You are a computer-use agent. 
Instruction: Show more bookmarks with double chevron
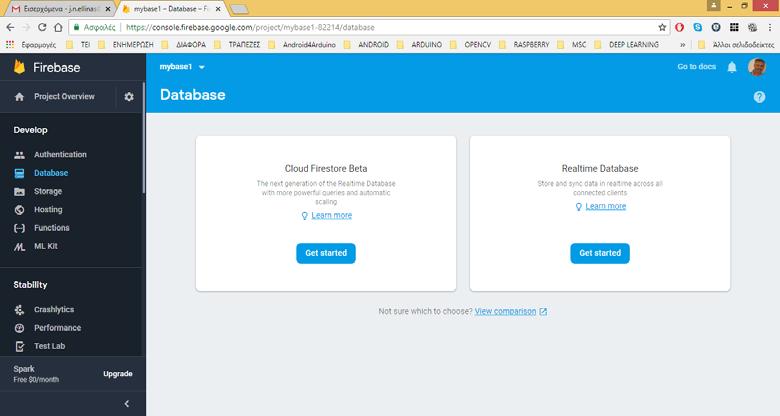click(682, 44)
